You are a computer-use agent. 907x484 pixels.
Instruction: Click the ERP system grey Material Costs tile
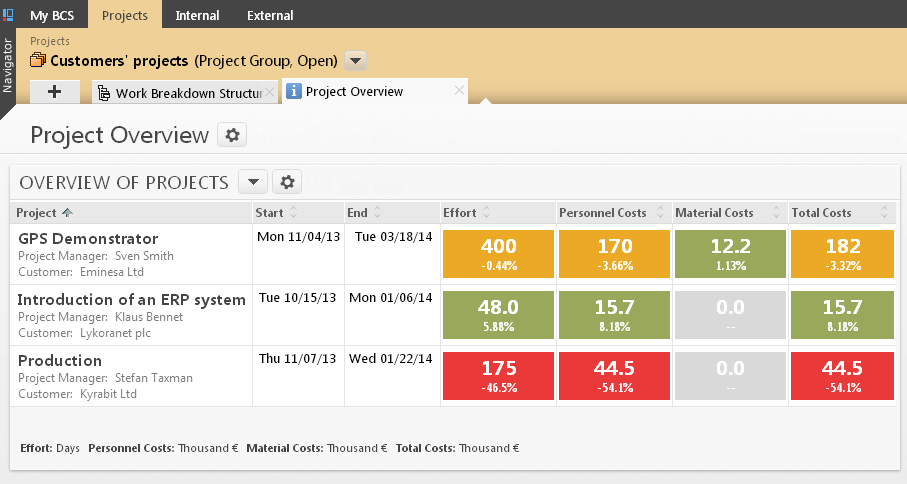[x=731, y=315]
